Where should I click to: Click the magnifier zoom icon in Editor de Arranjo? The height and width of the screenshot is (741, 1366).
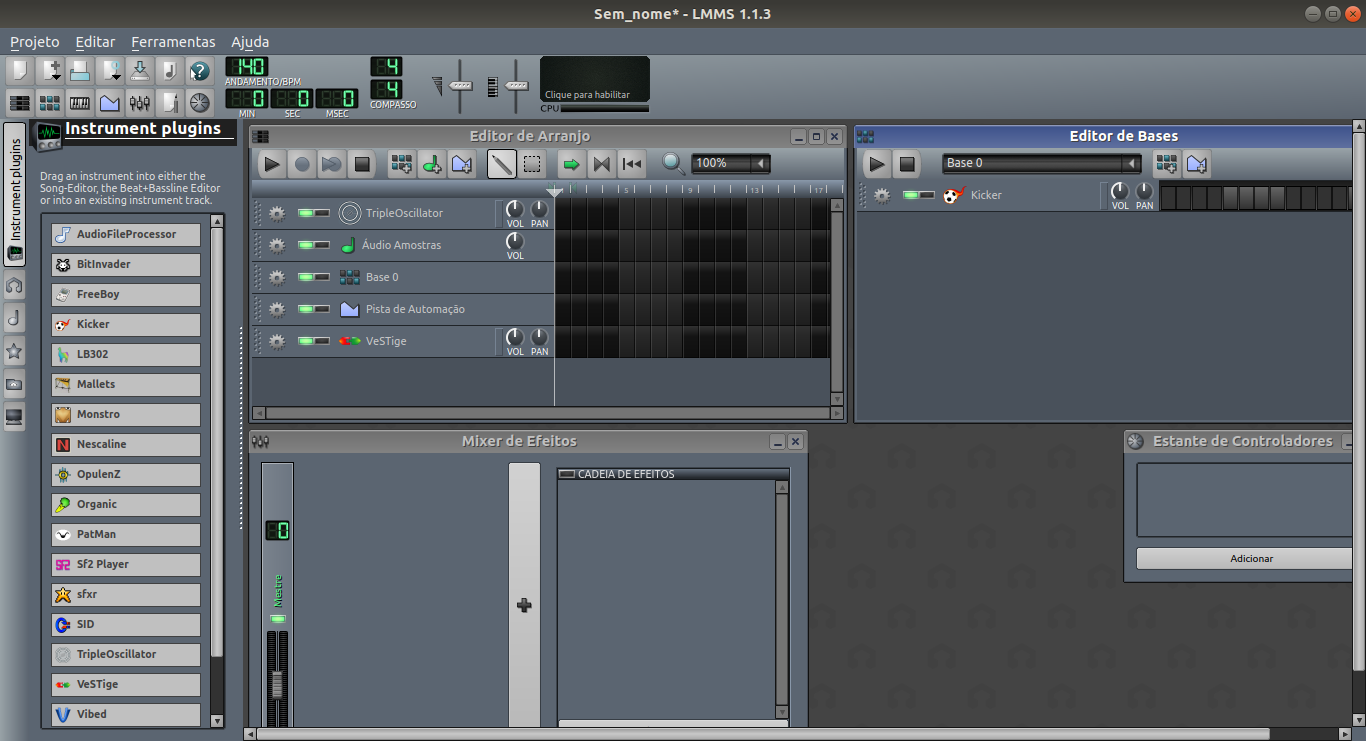[x=673, y=163]
